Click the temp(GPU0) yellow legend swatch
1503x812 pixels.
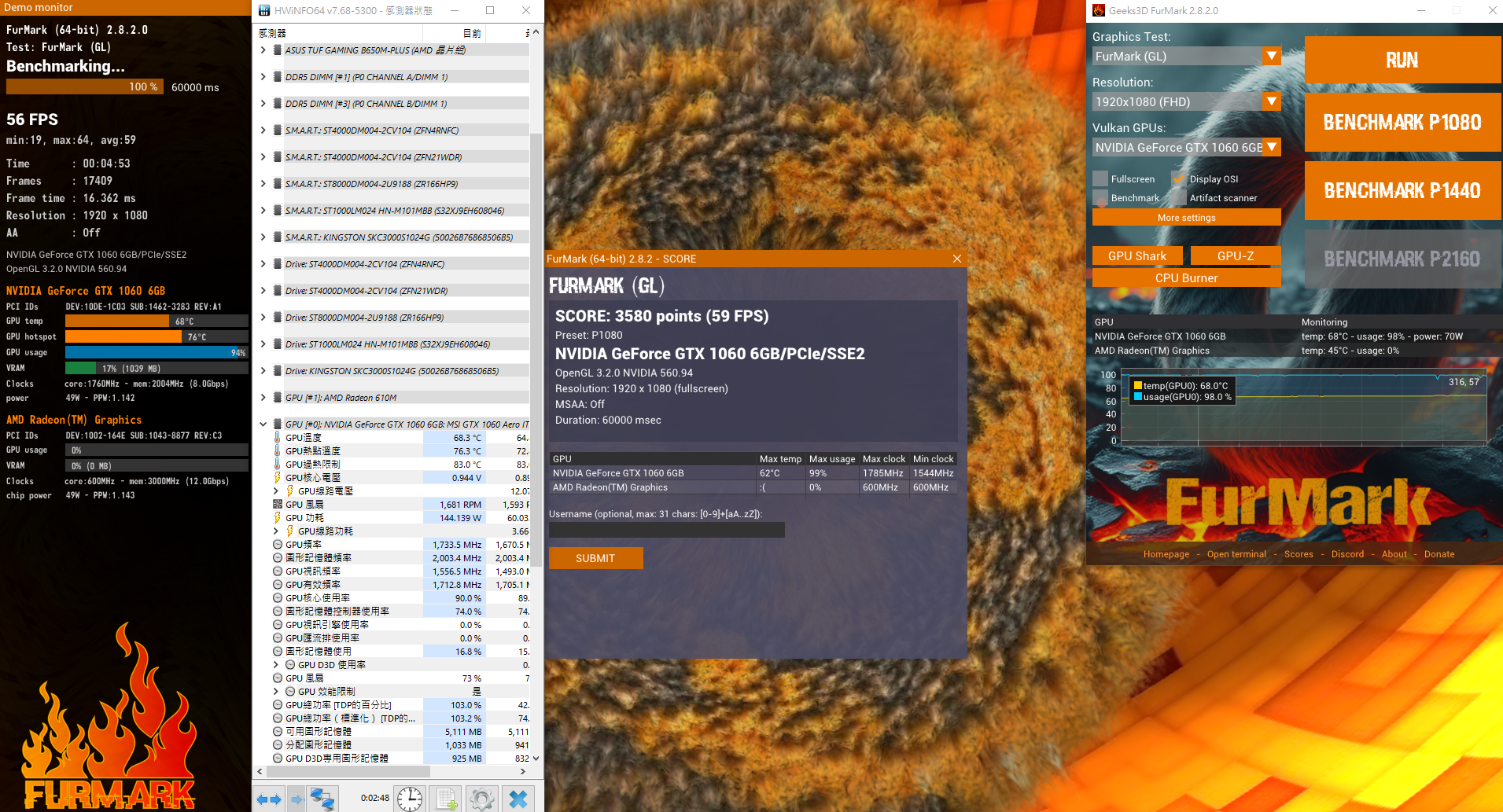1137,385
